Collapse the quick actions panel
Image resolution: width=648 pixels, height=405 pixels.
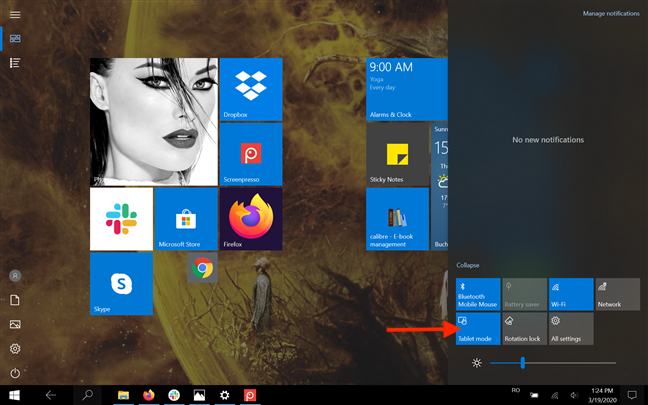pos(468,265)
